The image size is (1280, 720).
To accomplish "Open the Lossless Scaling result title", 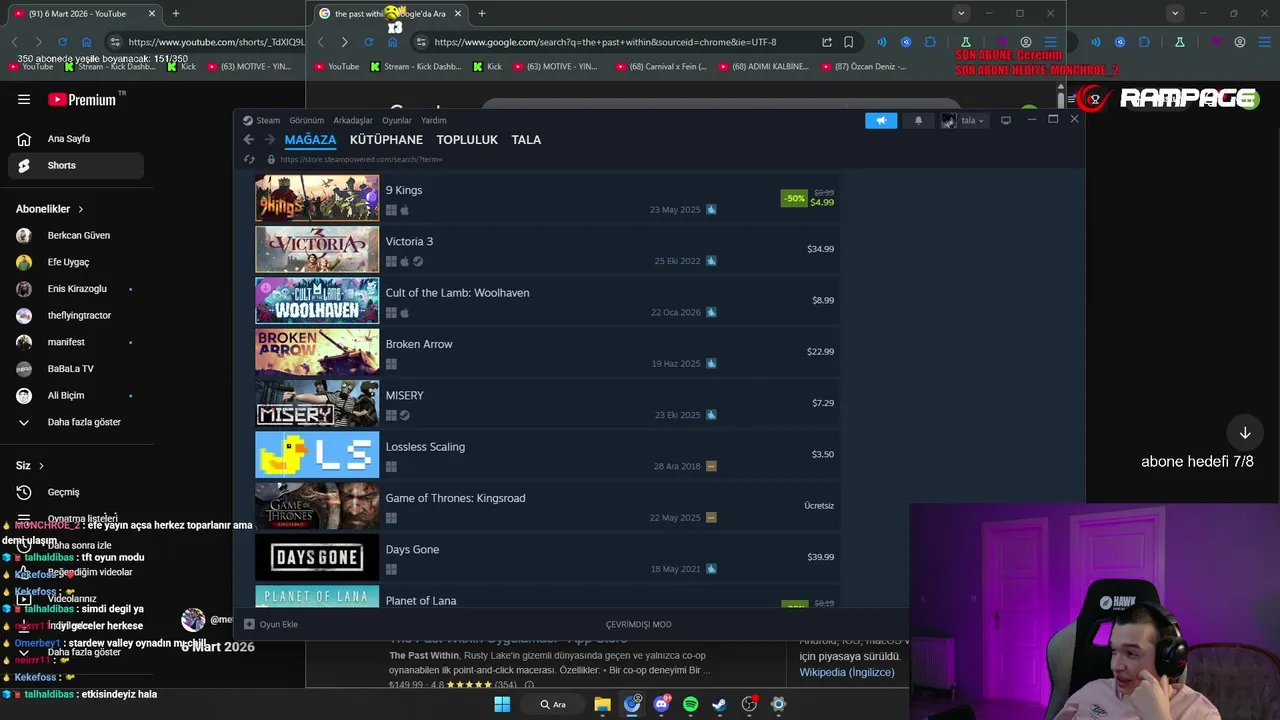I will tap(425, 447).
